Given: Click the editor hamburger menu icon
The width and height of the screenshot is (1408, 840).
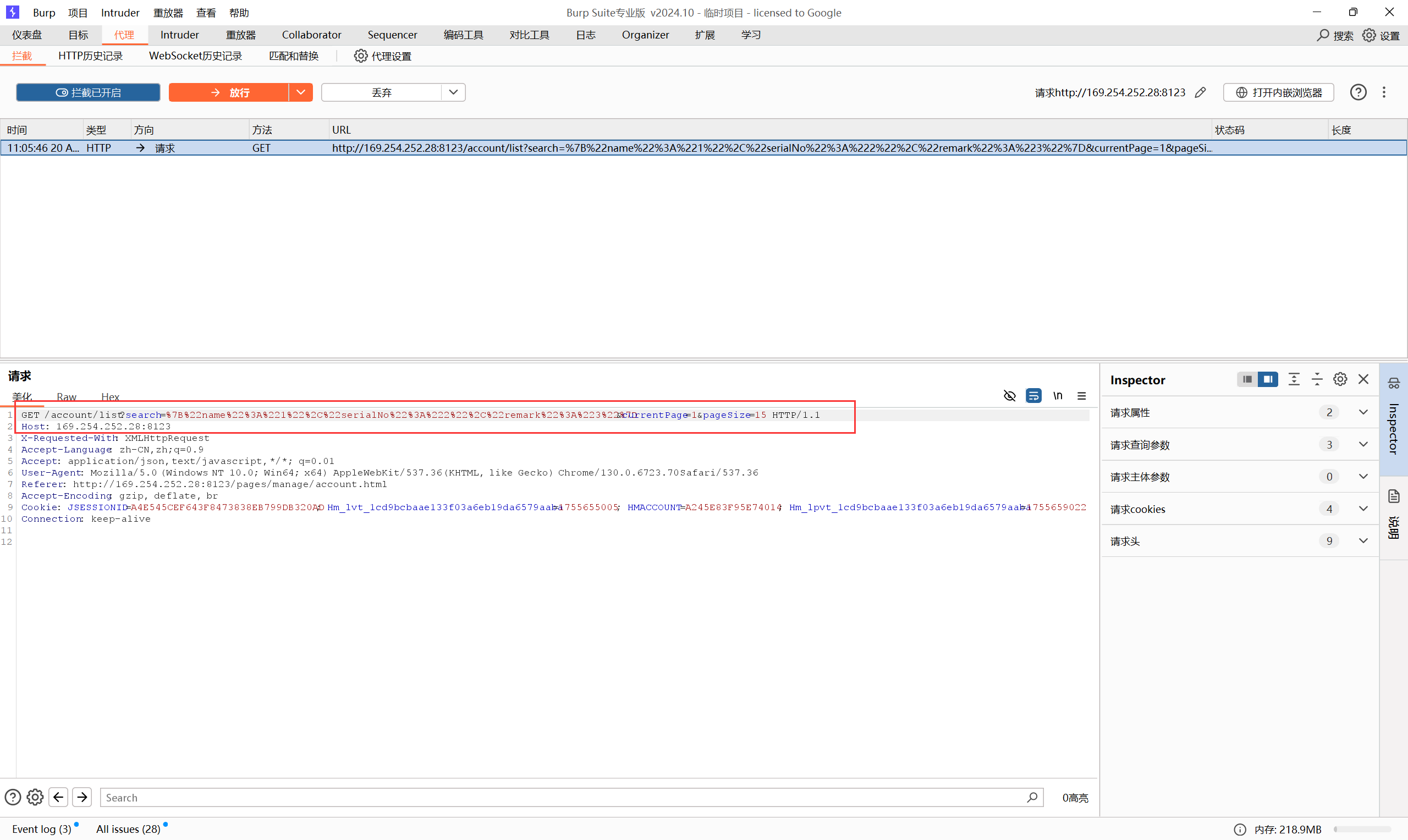Looking at the screenshot, I should 1081,396.
